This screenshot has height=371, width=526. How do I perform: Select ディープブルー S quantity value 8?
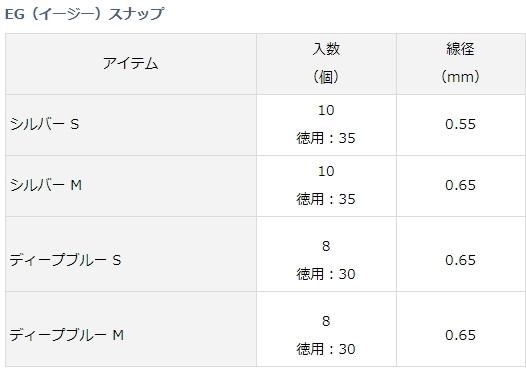tap(326, 247)
